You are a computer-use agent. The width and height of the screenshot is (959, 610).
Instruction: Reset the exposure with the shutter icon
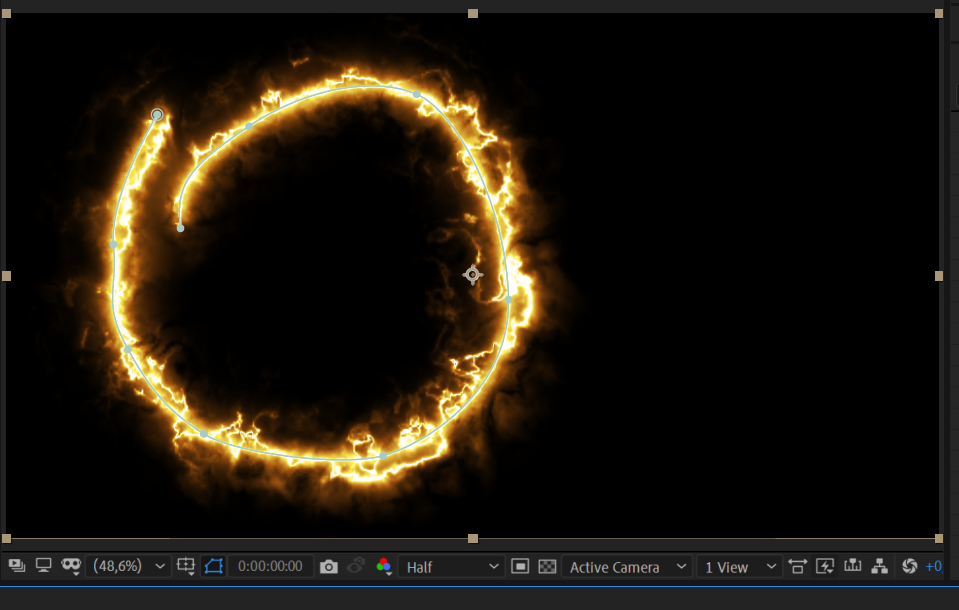coord(908,566)
